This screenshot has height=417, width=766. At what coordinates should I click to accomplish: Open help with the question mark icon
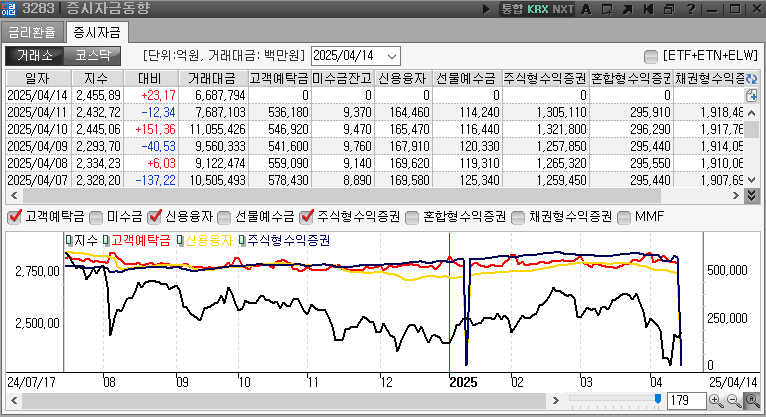690,9
